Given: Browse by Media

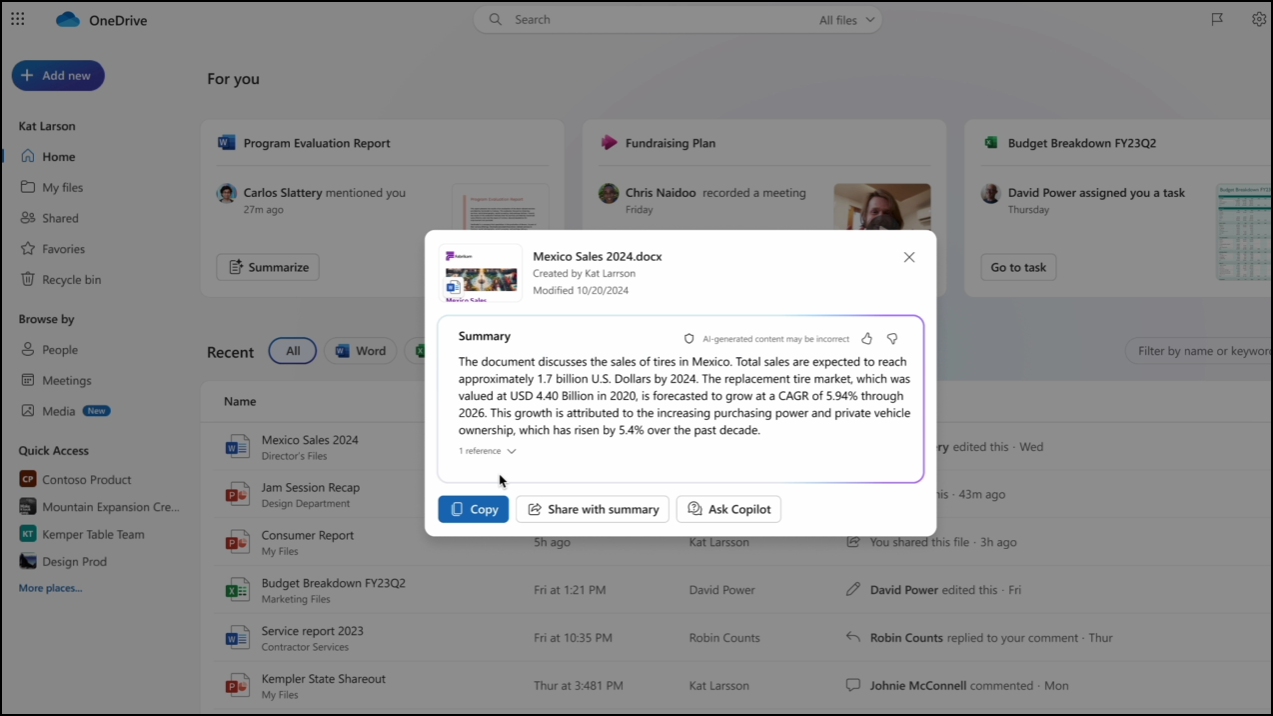Looking at the screenshot, I should click(58, 411).
